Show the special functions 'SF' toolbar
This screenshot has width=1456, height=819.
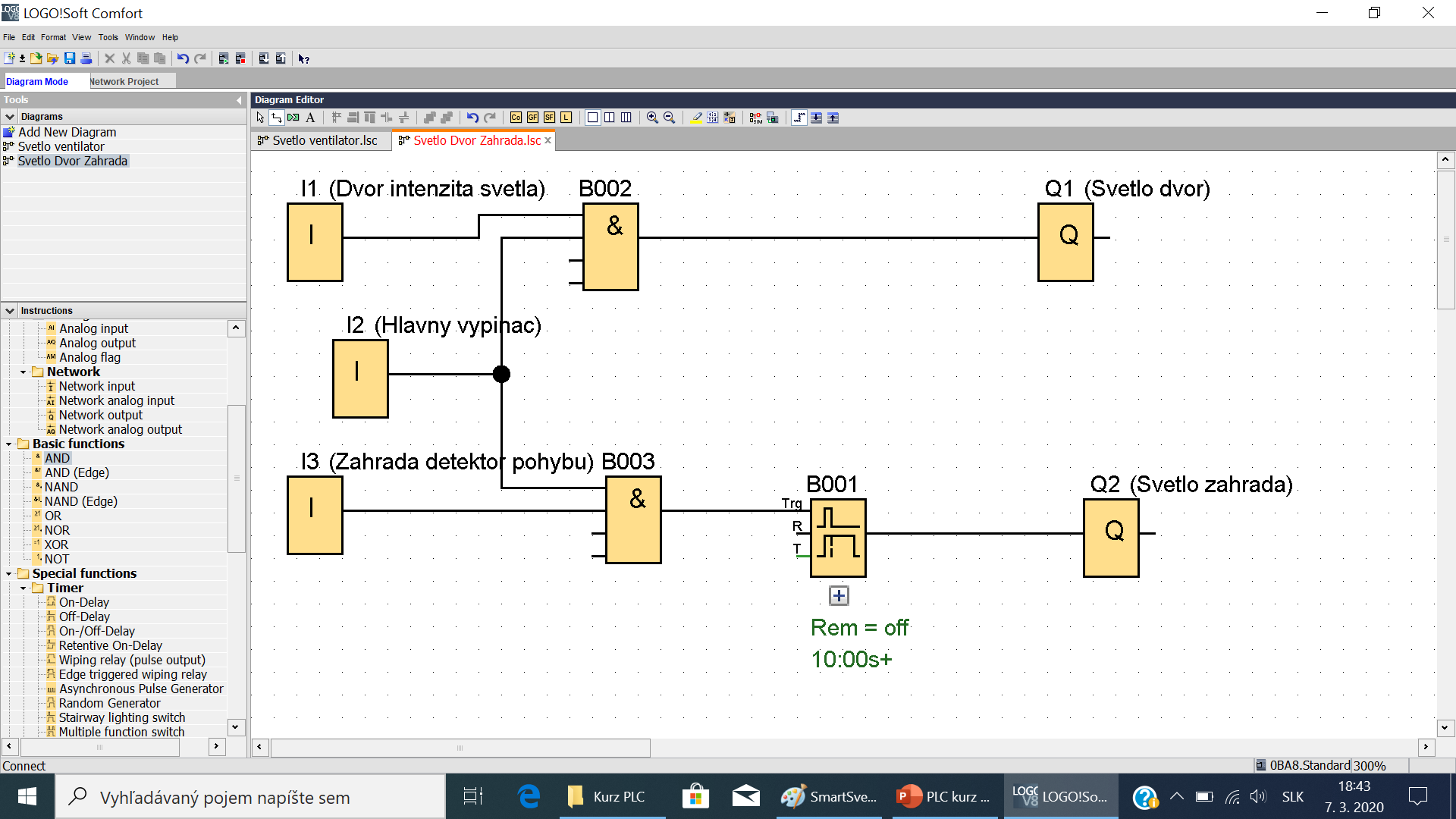coord(549,118)
